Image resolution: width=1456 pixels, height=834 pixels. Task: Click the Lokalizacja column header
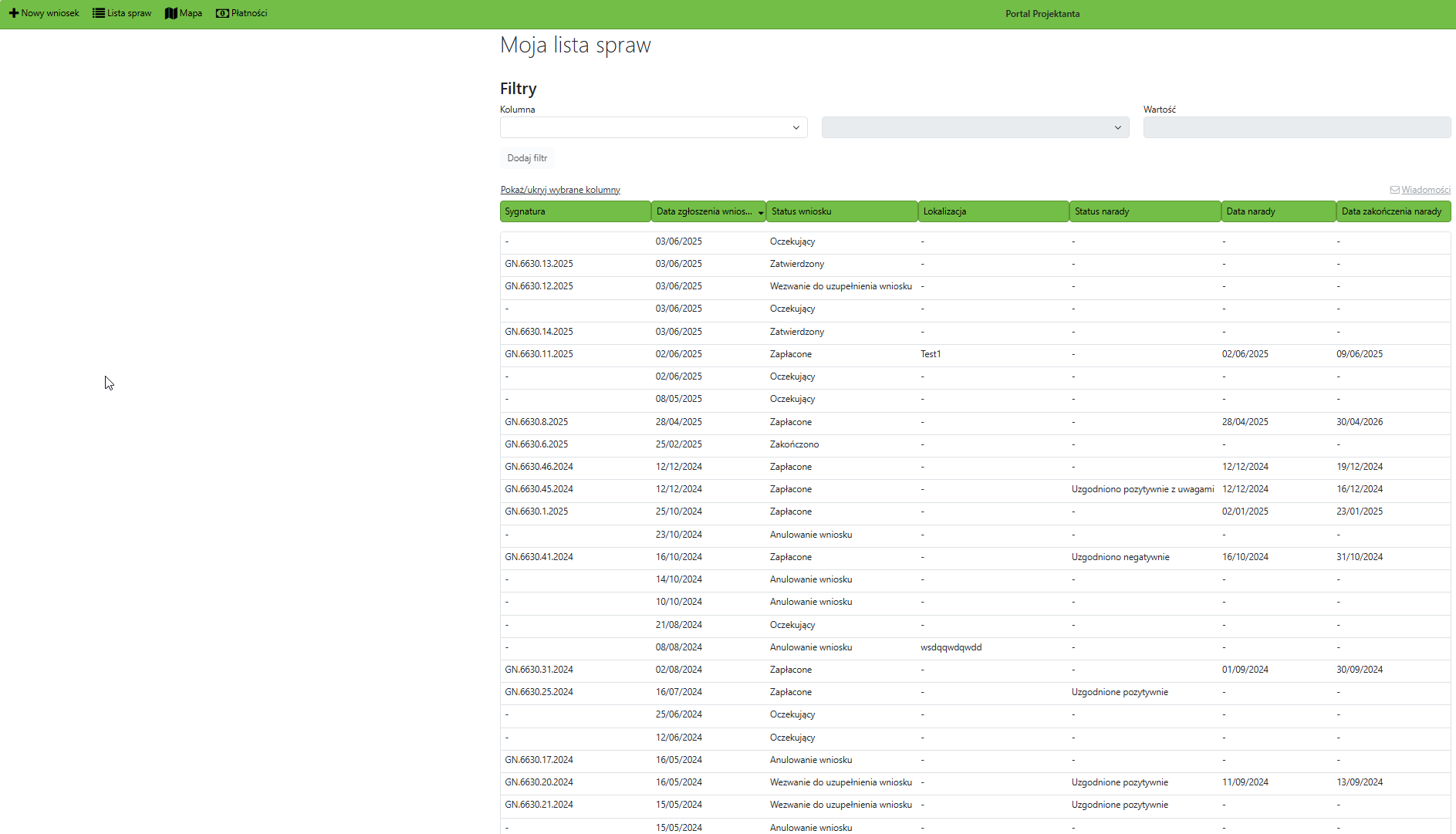point(993,211)
